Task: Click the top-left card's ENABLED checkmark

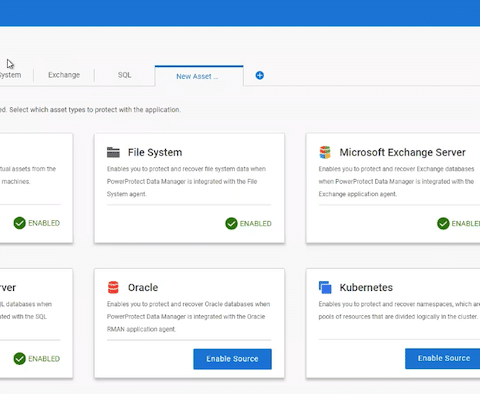Action: [20, 223]
